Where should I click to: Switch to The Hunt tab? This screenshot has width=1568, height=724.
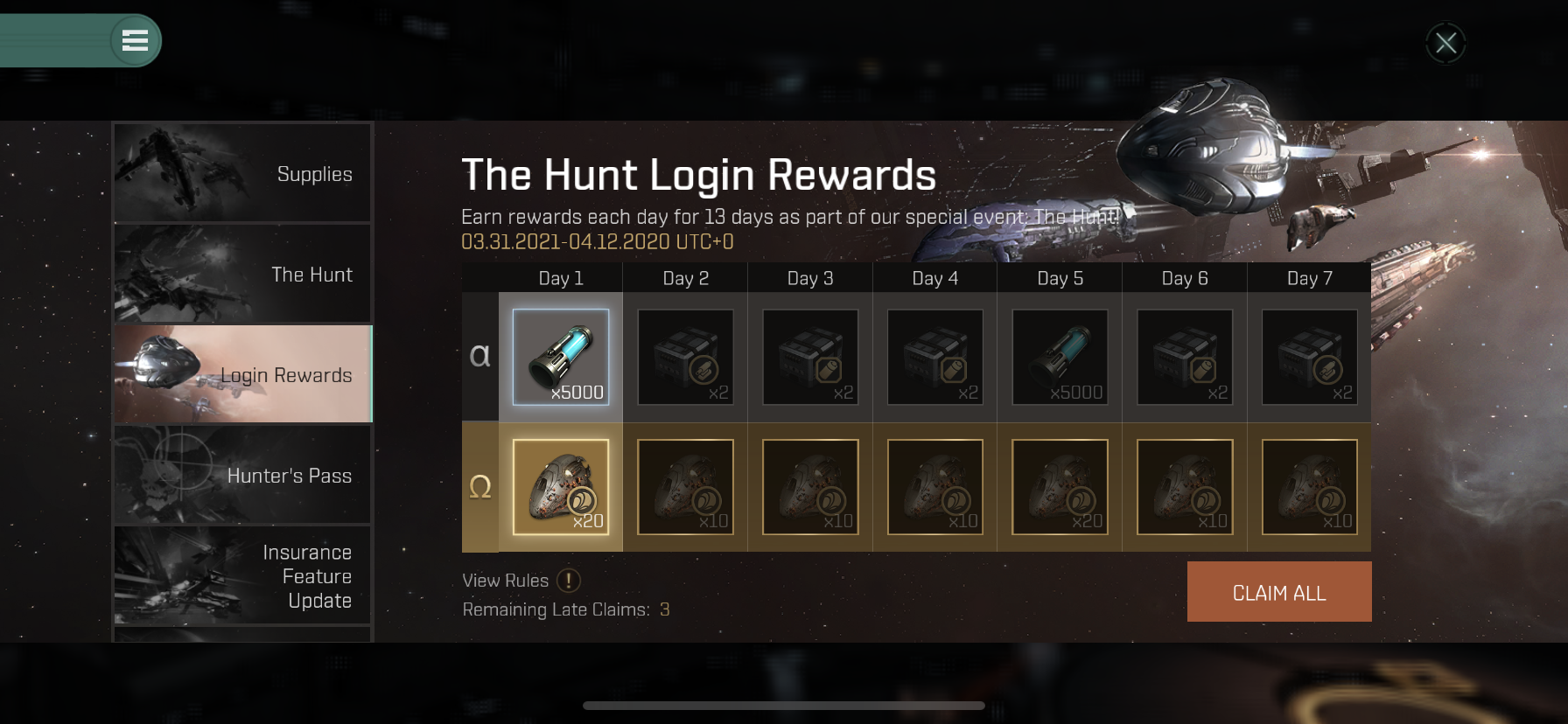point(242,274)
